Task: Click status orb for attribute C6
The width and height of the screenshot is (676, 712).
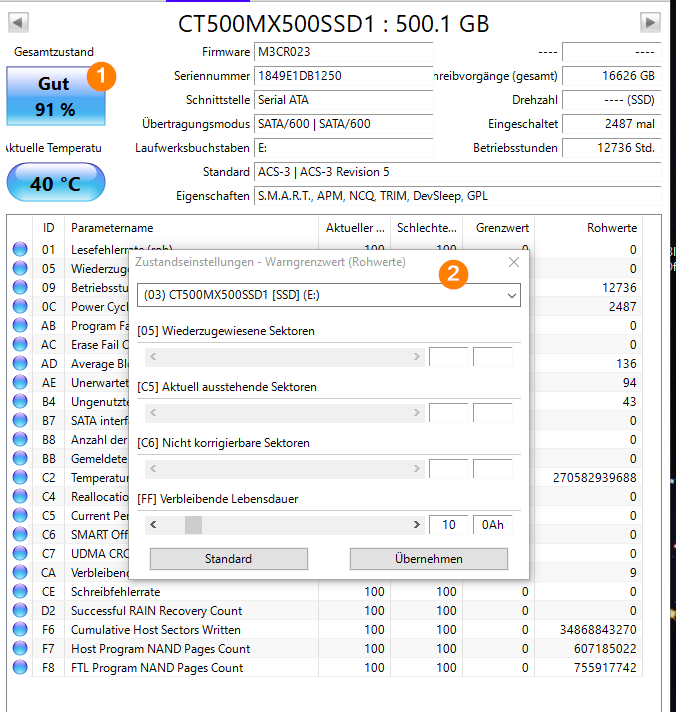Action: (20, 534)
